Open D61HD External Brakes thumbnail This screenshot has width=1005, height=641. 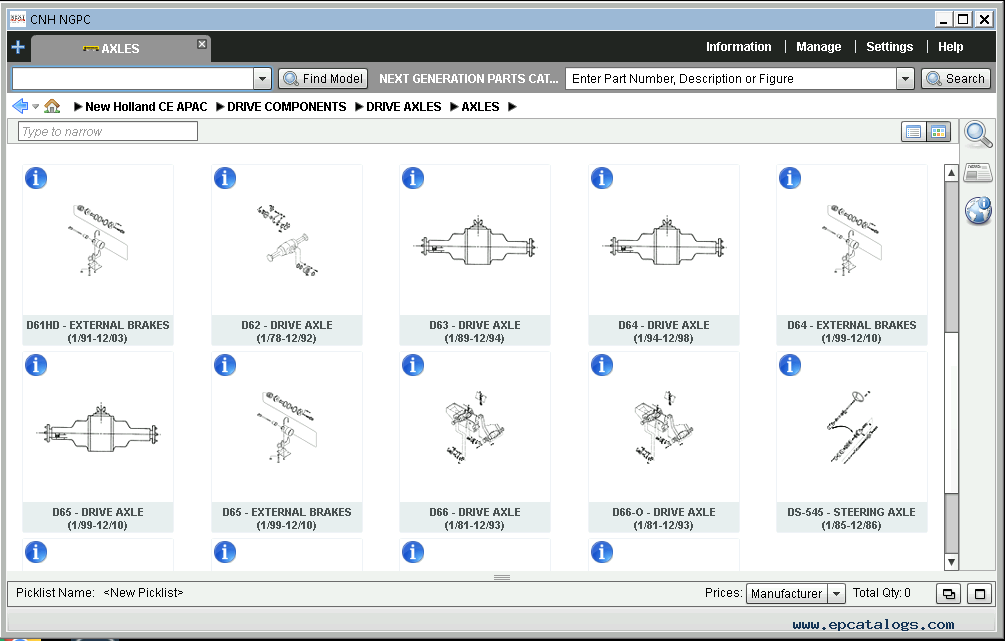(98, 240)
